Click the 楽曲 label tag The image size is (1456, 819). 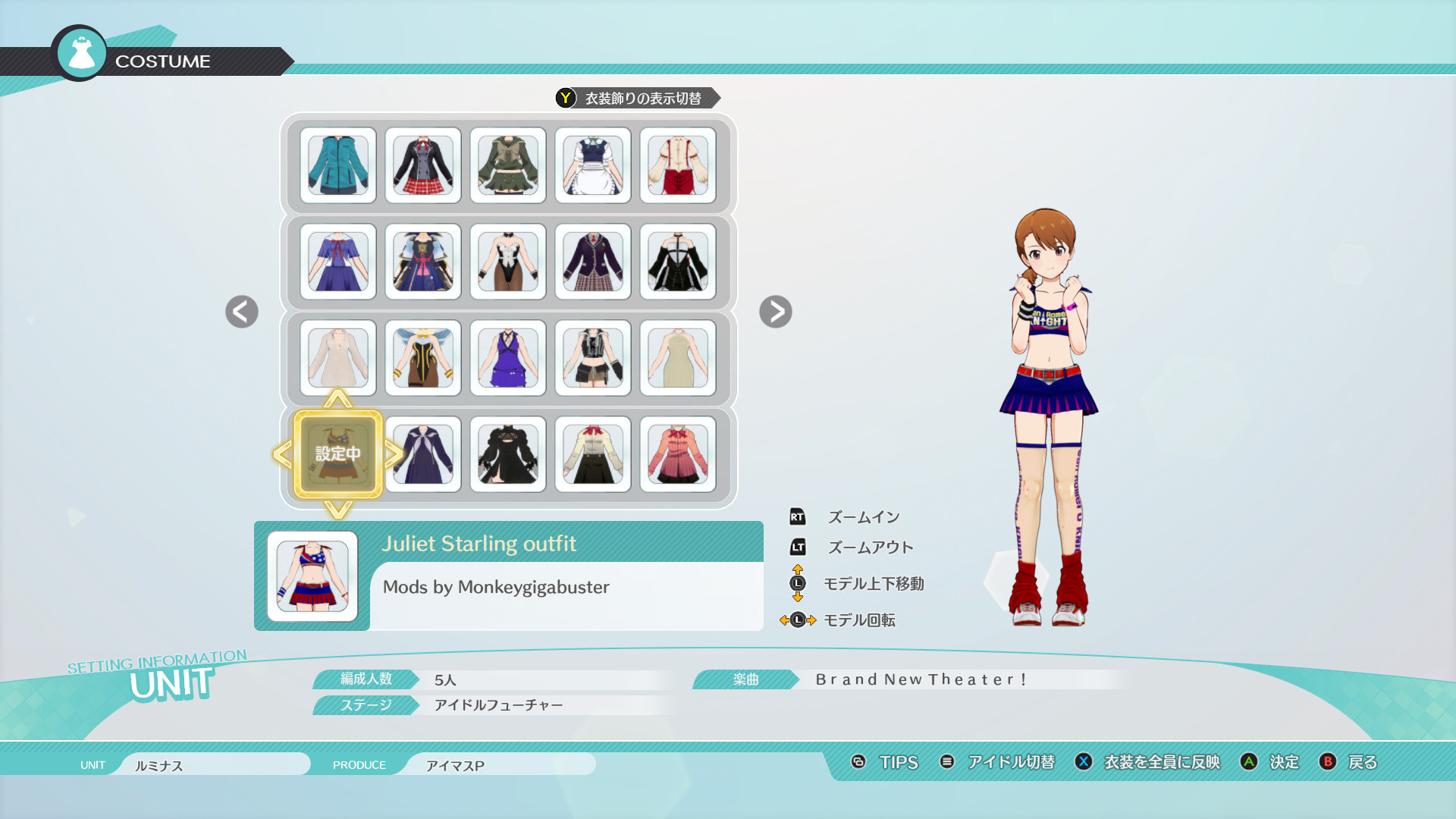pyautogui.click(x=746, y=679)
